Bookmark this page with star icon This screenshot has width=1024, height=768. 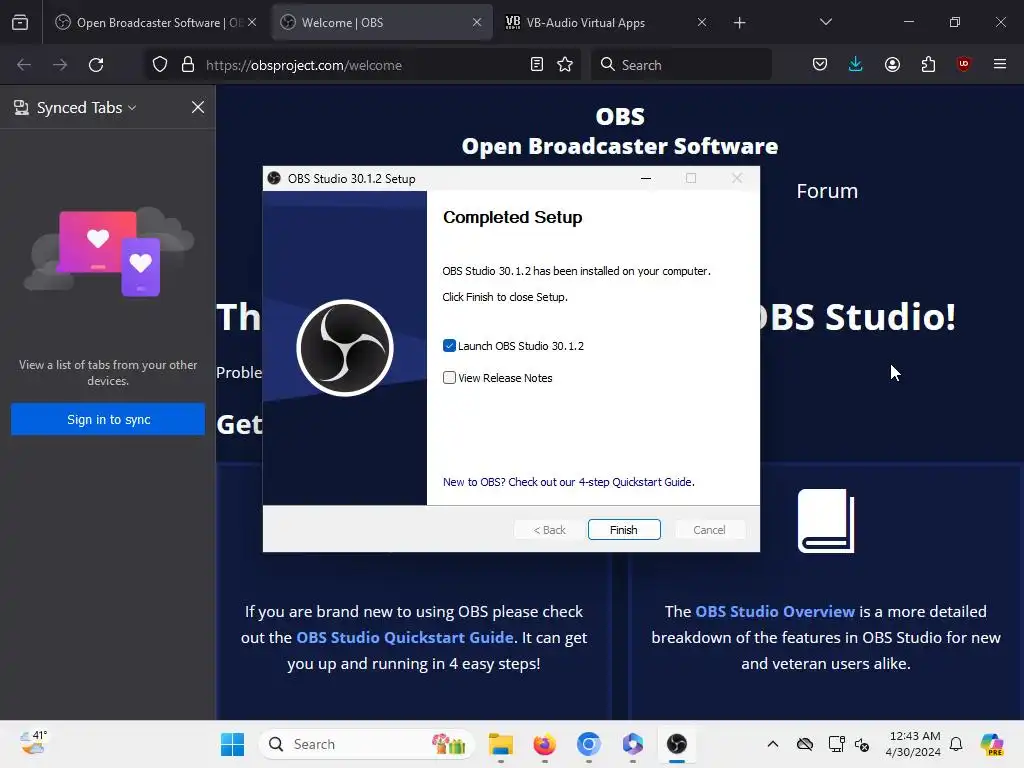tap(565, 64)
